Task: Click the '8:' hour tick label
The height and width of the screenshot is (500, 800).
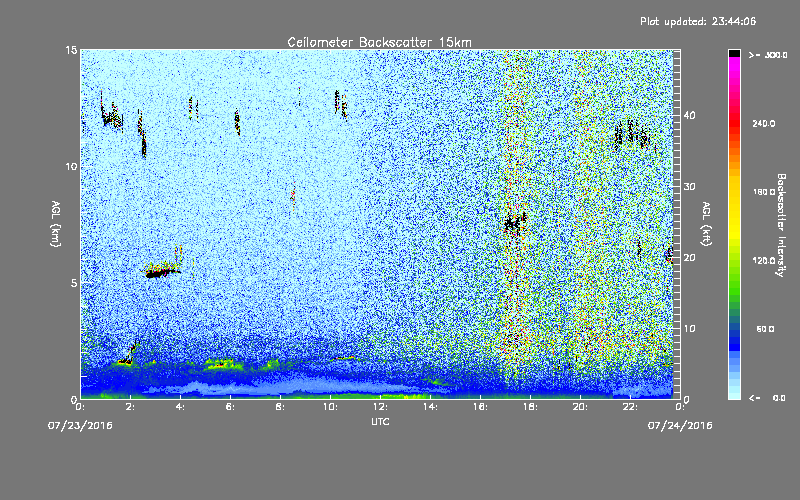Action: point(280,407)
